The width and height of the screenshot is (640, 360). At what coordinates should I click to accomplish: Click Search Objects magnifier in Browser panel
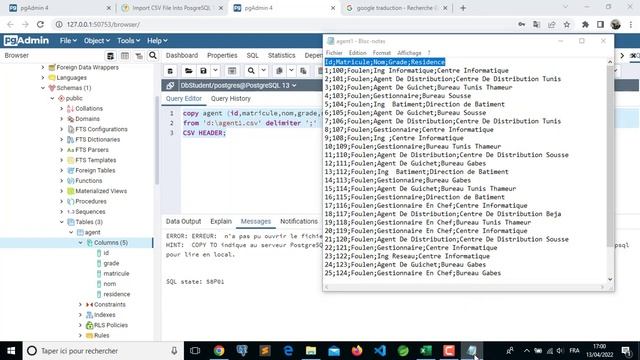coord(153,56)
